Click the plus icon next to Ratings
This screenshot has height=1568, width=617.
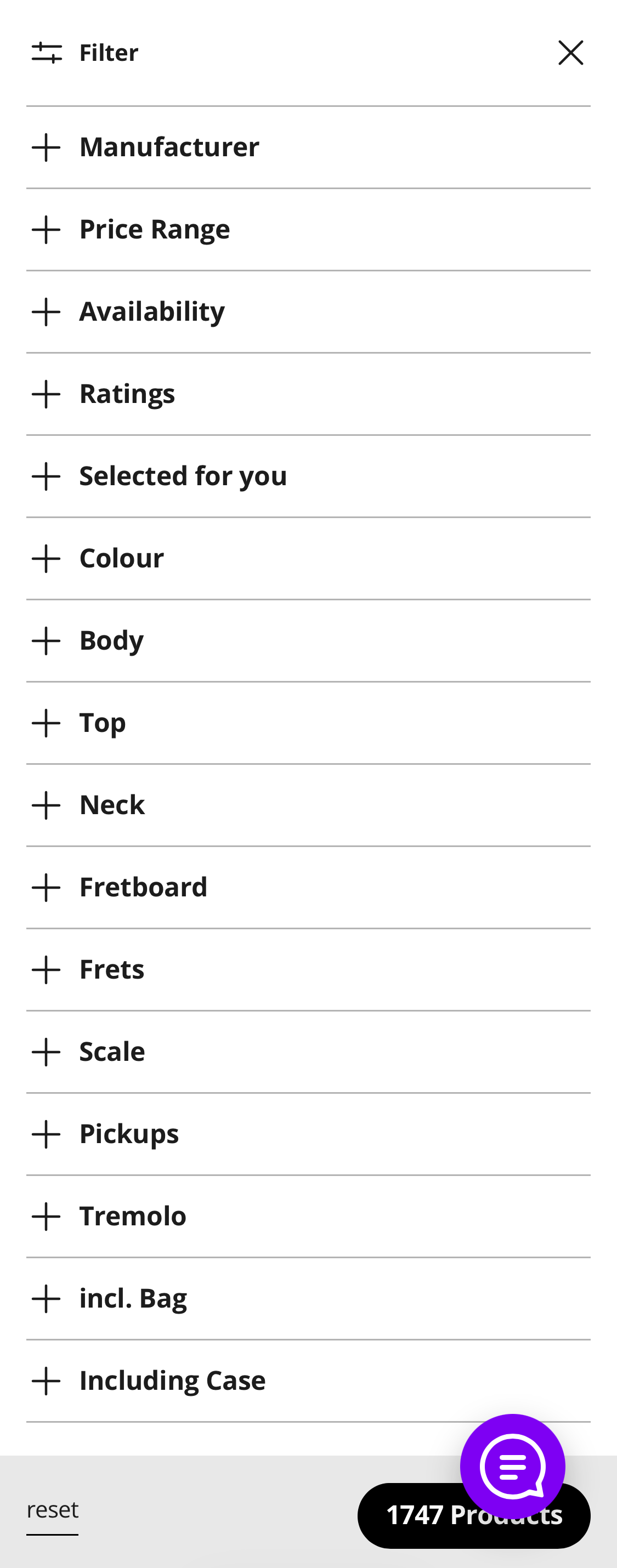tap(46, 394)
